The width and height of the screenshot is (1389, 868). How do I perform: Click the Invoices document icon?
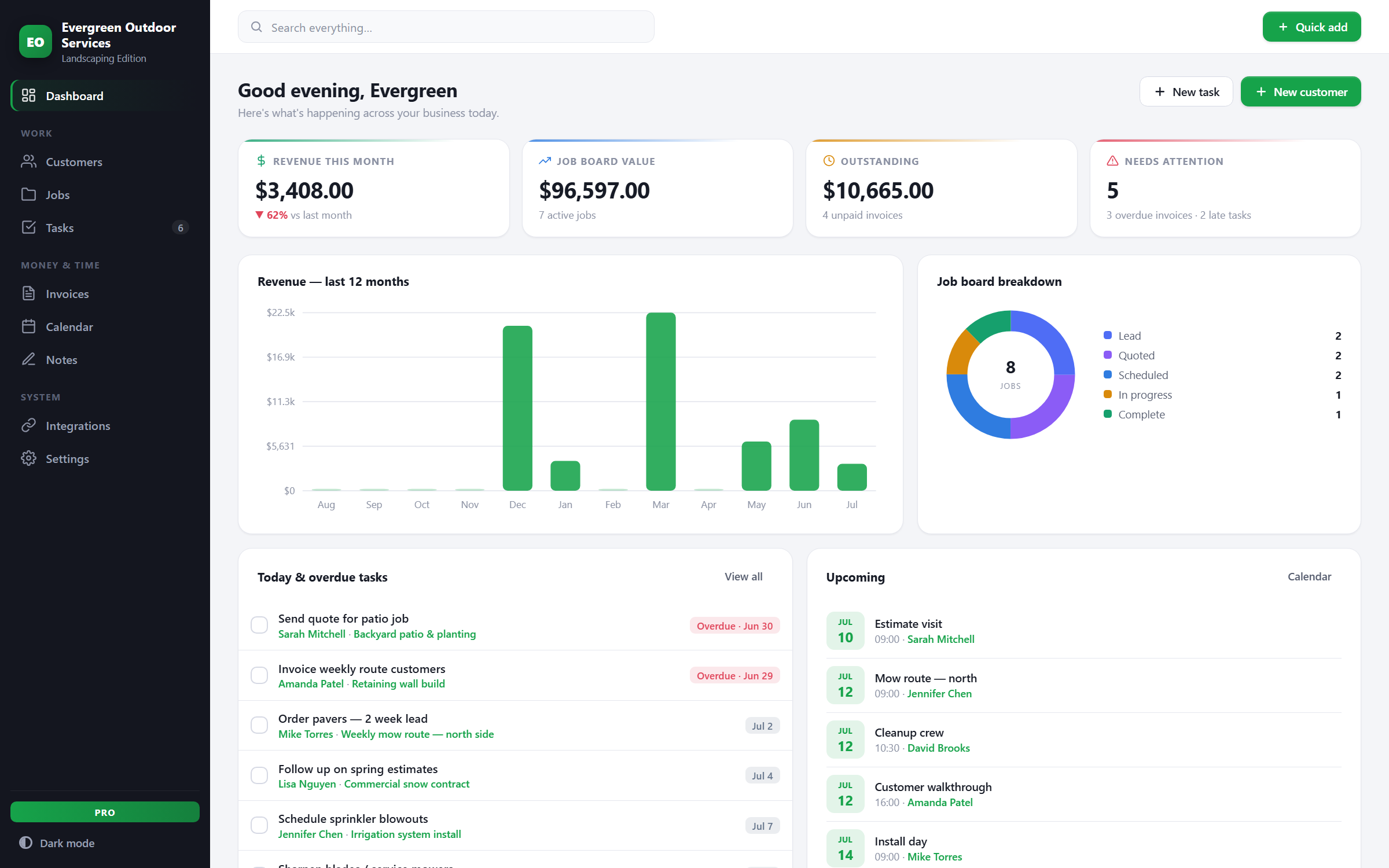[x=28, y=293]
